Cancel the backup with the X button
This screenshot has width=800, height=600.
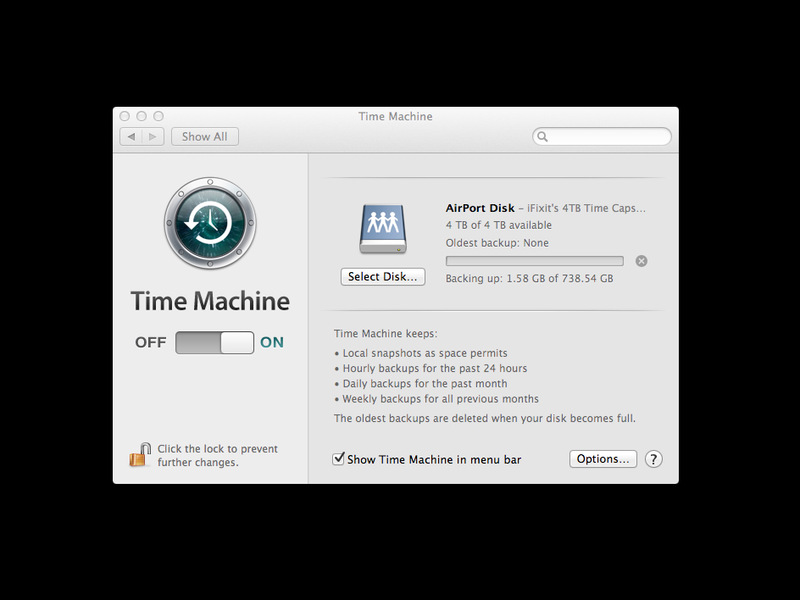[641, 261]
